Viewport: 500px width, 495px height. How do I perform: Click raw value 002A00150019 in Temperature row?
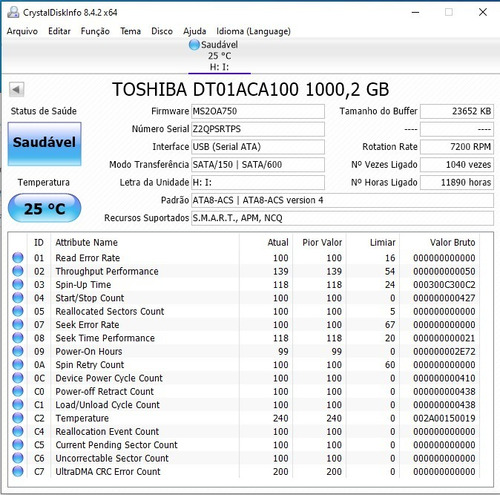(444, 418)
